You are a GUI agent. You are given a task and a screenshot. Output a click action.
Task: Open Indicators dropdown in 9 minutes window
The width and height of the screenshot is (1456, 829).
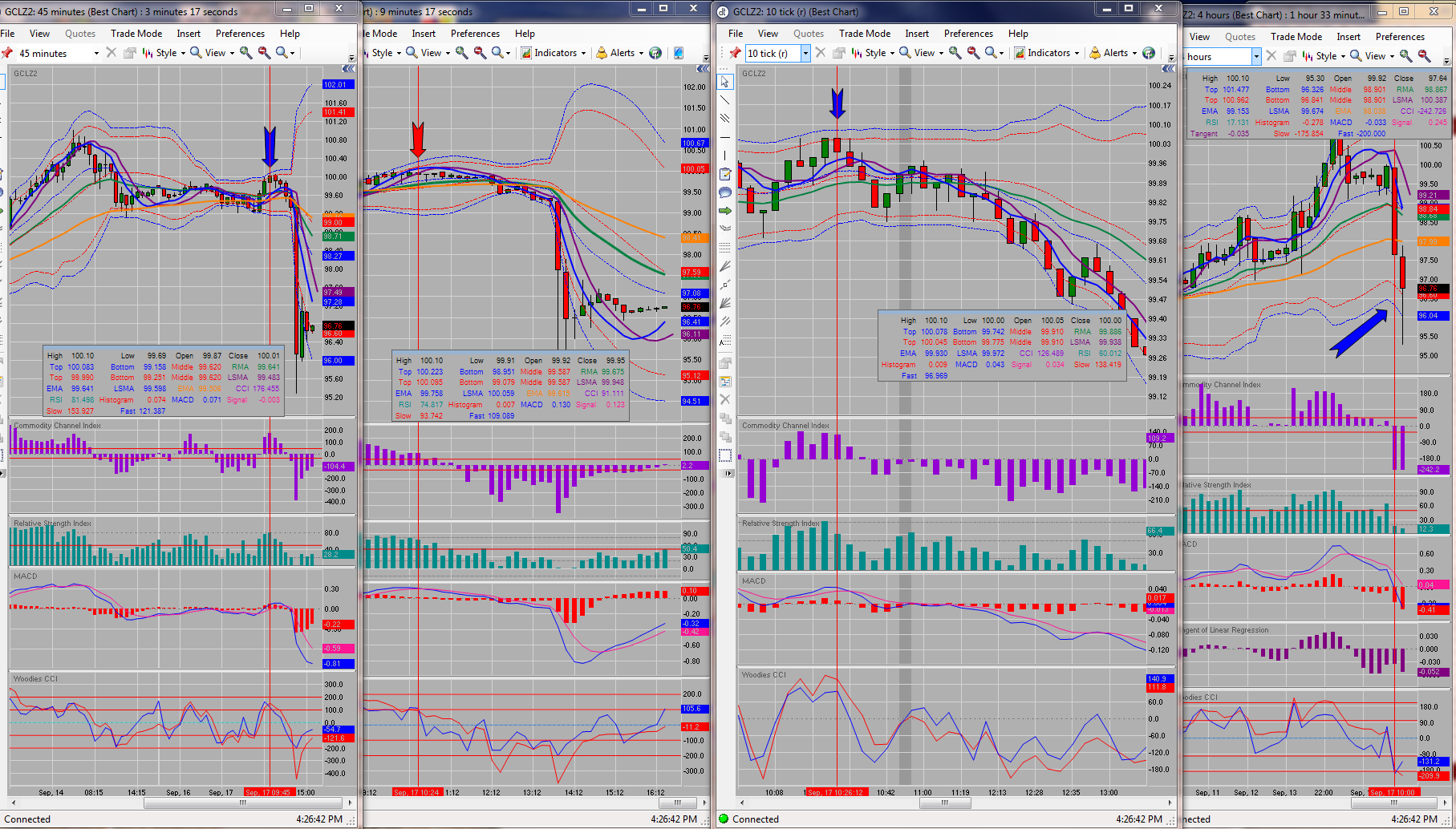554,53
